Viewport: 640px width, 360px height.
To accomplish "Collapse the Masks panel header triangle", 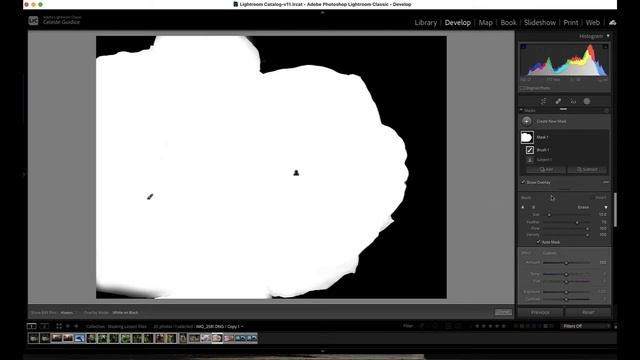I will (x=521, y=110).
